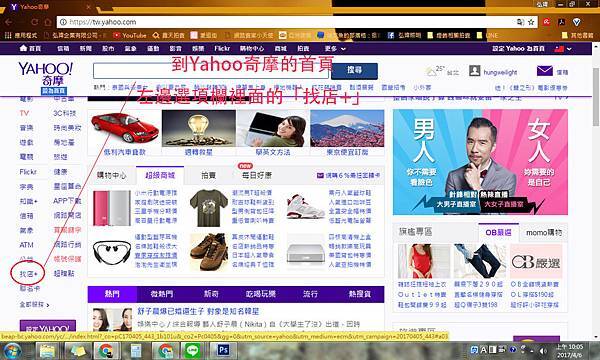Click the red-white sneaker product image
Image resolution: width=600 pixels, height=360 pixels.
click(x=305, y=207)
